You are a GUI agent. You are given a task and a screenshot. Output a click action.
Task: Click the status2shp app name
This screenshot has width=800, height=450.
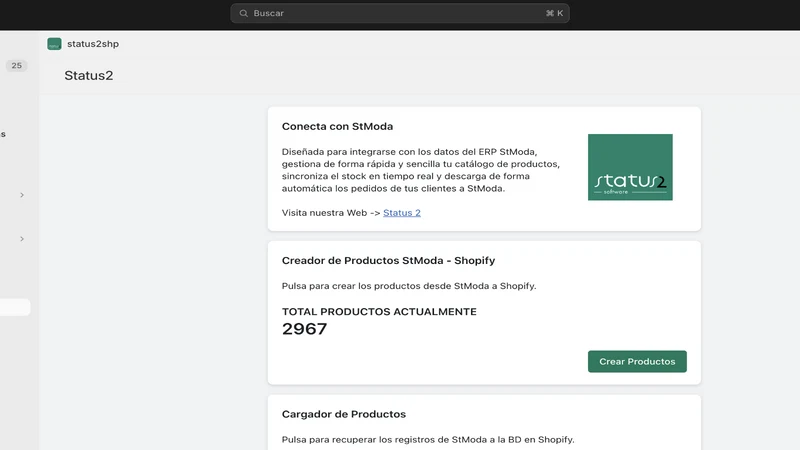click(93, 44)
